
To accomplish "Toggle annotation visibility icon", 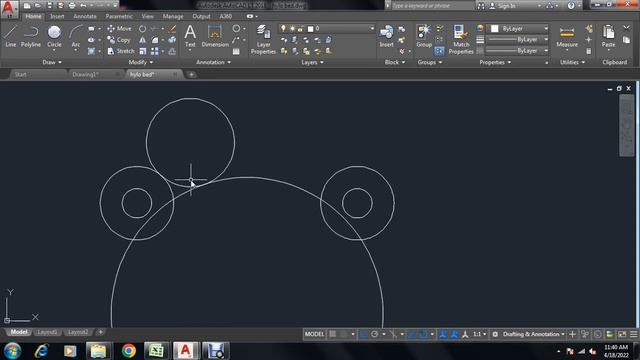I will coord(443,334).
